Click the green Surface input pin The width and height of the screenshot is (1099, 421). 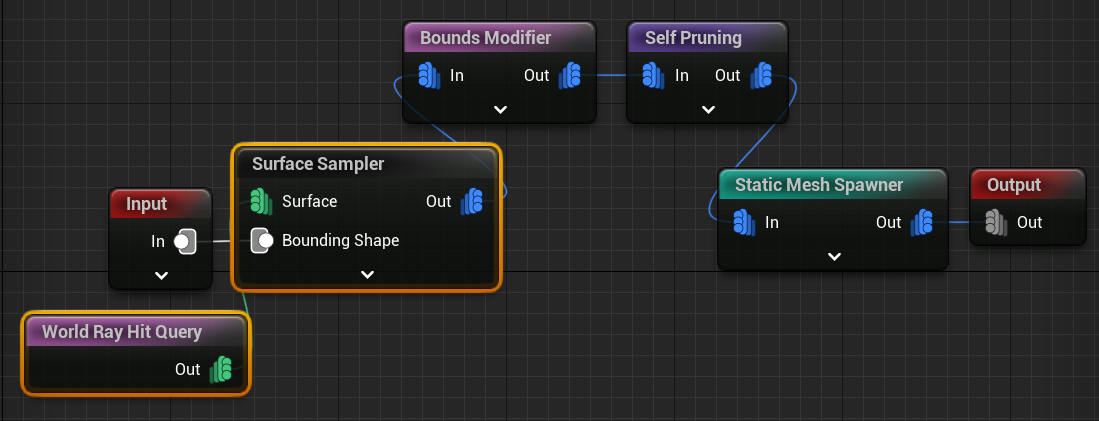[261, 202]
